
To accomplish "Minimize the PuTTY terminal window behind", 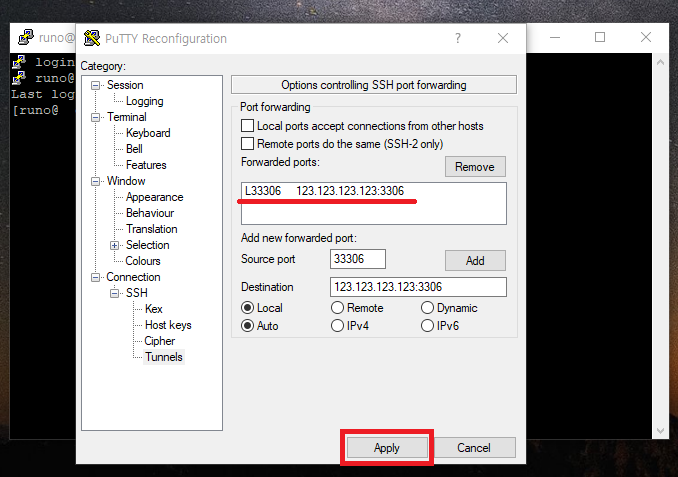I will pyautogui.click(x=555, y=37).
